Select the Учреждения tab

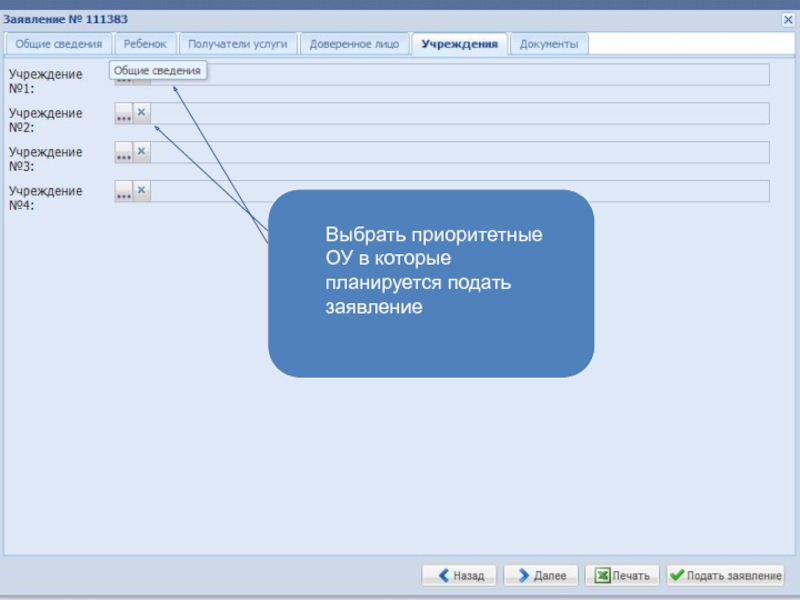pyautogui.click(x=459, y=44)
